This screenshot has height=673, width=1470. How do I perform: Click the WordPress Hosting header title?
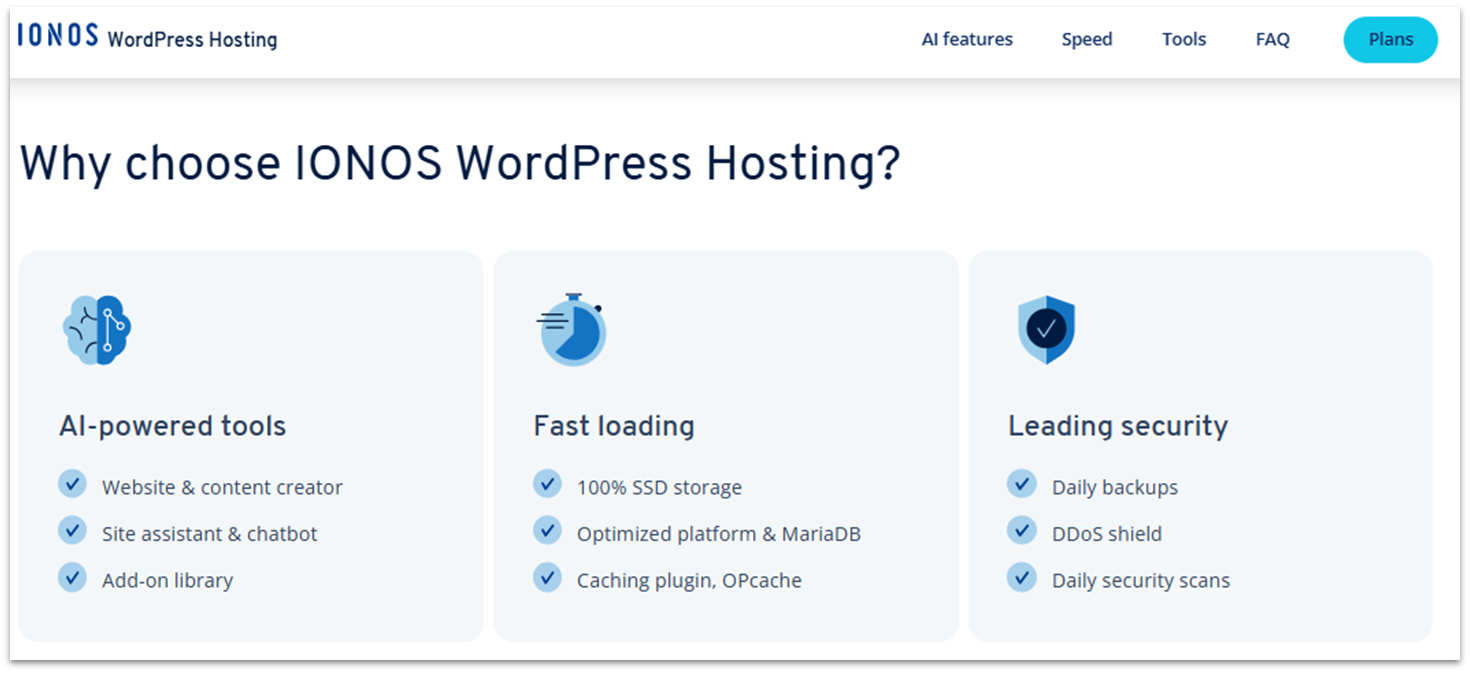coord(192,40)
